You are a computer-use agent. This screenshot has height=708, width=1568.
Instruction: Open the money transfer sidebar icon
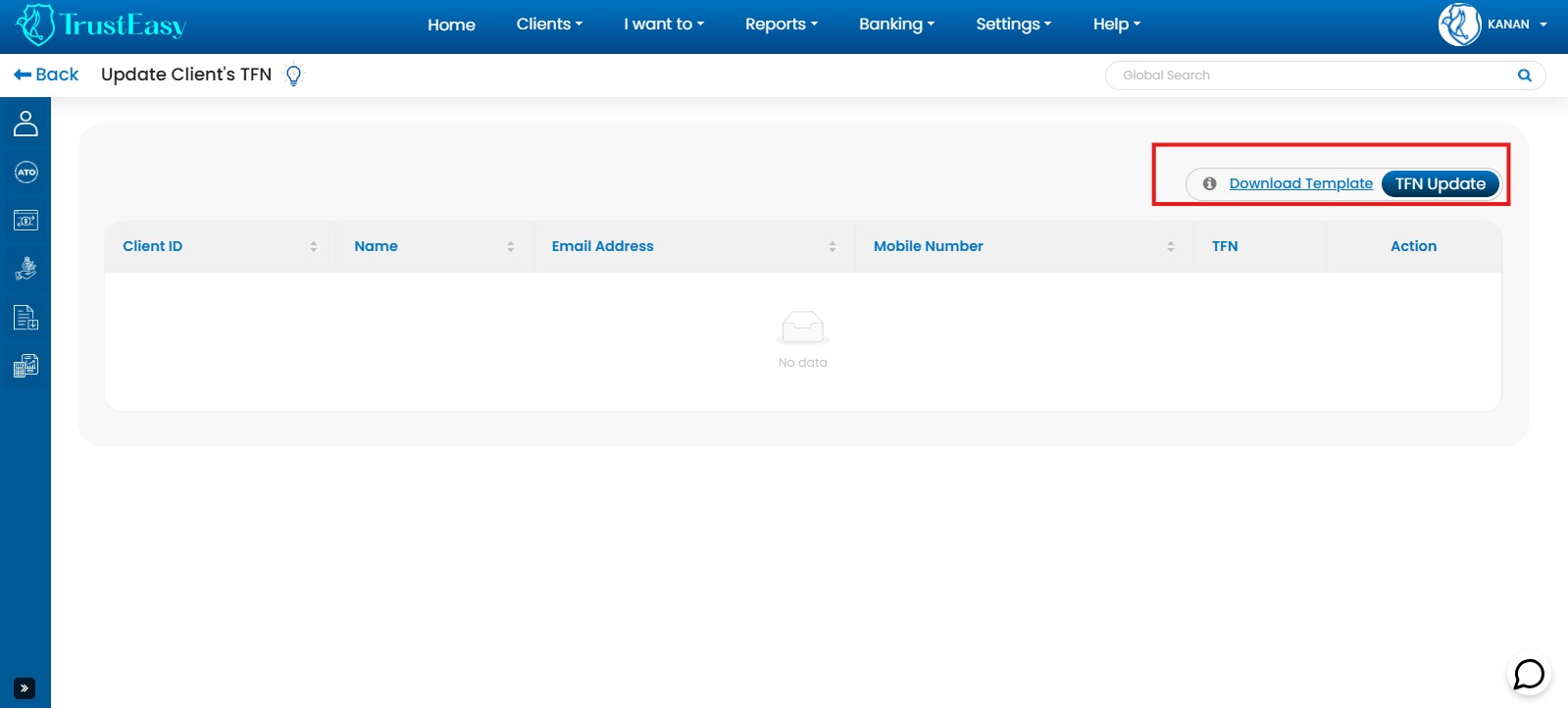click(x=25, y=221)
